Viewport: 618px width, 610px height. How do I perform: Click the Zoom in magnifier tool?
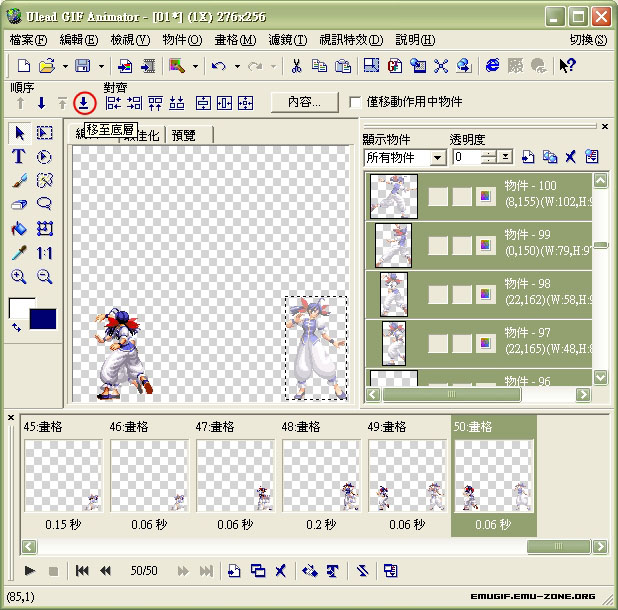click(19, 277)
